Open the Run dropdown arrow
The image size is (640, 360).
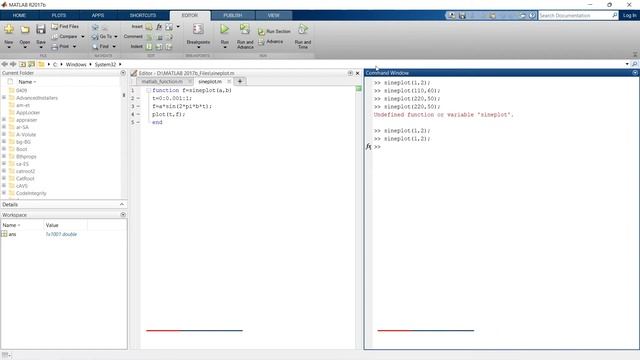click(x=224, y=47)
